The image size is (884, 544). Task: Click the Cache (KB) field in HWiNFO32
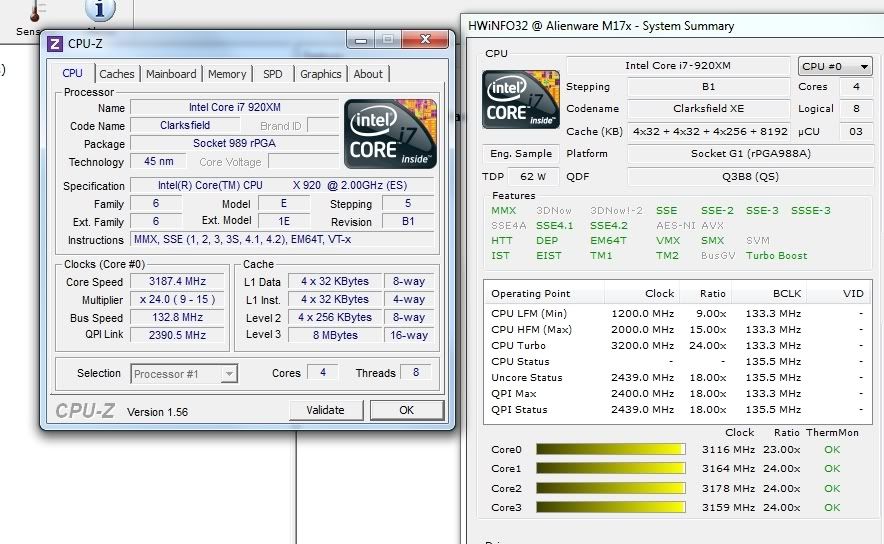pos(709,131)
